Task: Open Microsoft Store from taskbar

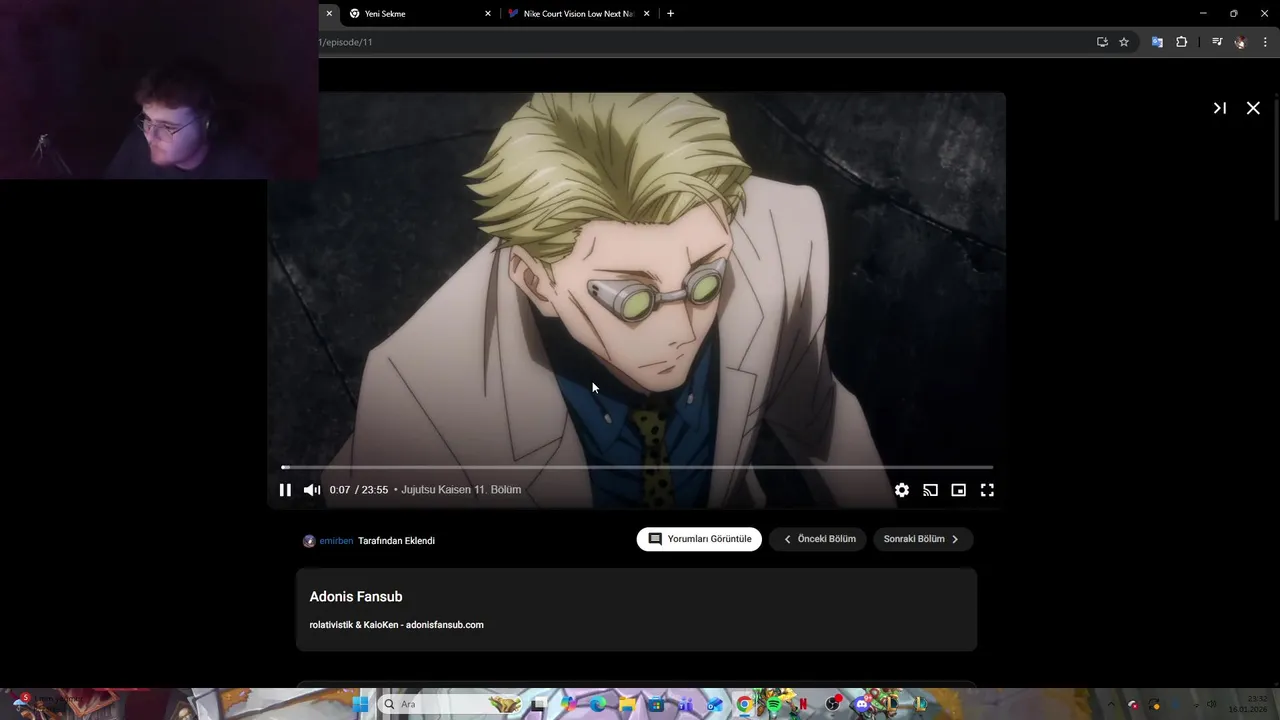Action: click(x=656, y=704)
